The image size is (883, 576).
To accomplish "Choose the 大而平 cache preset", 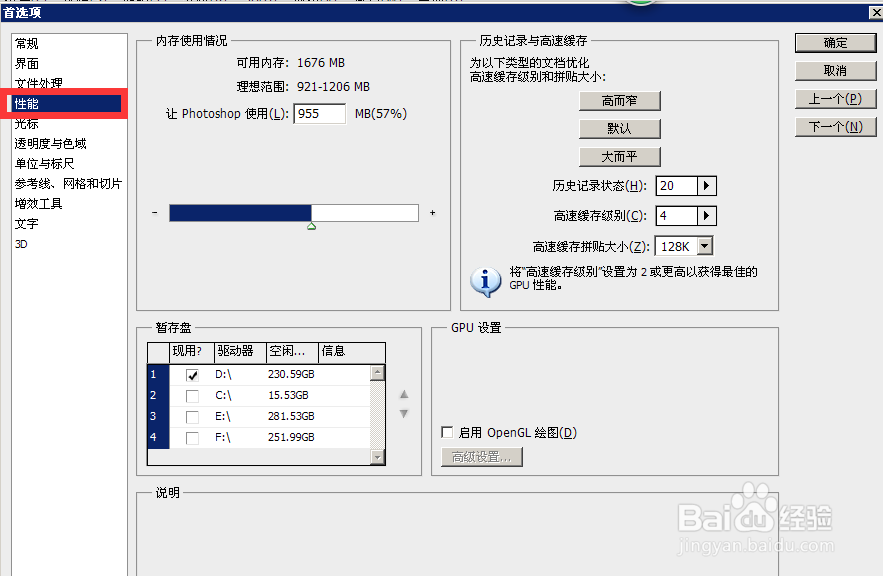I will [619, 157].
